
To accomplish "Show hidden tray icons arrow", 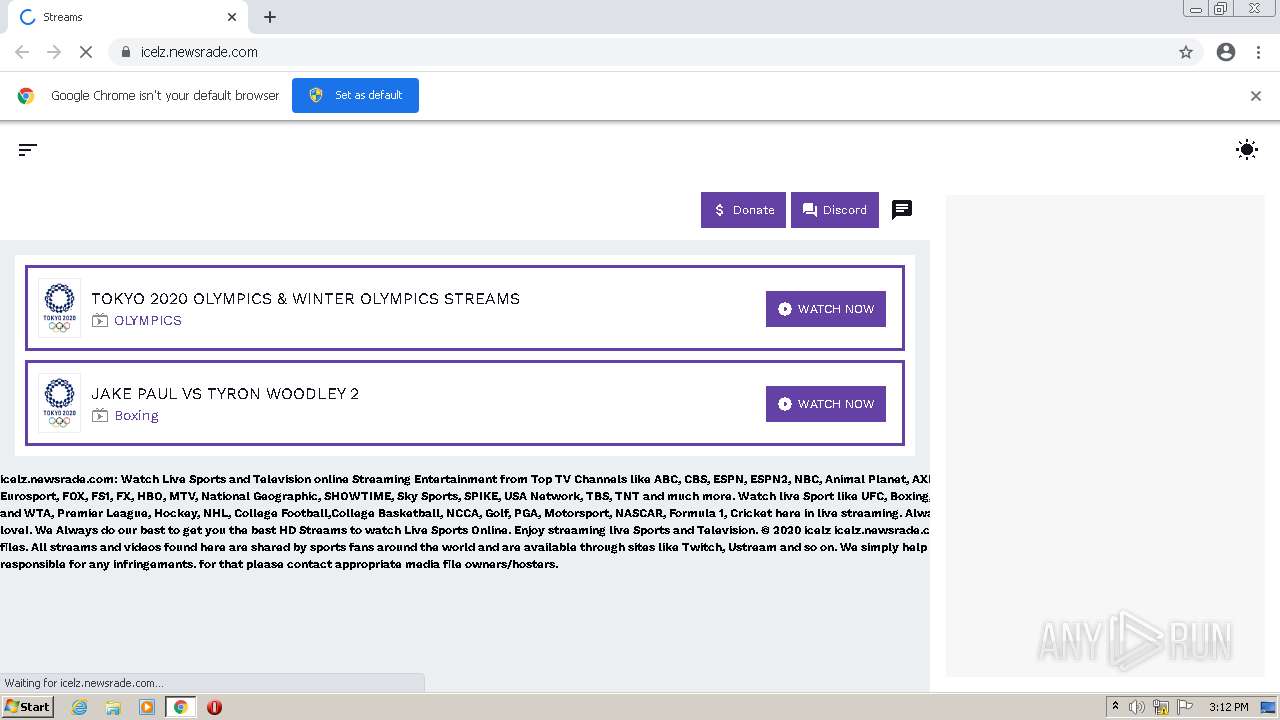I will [1115, 707].
